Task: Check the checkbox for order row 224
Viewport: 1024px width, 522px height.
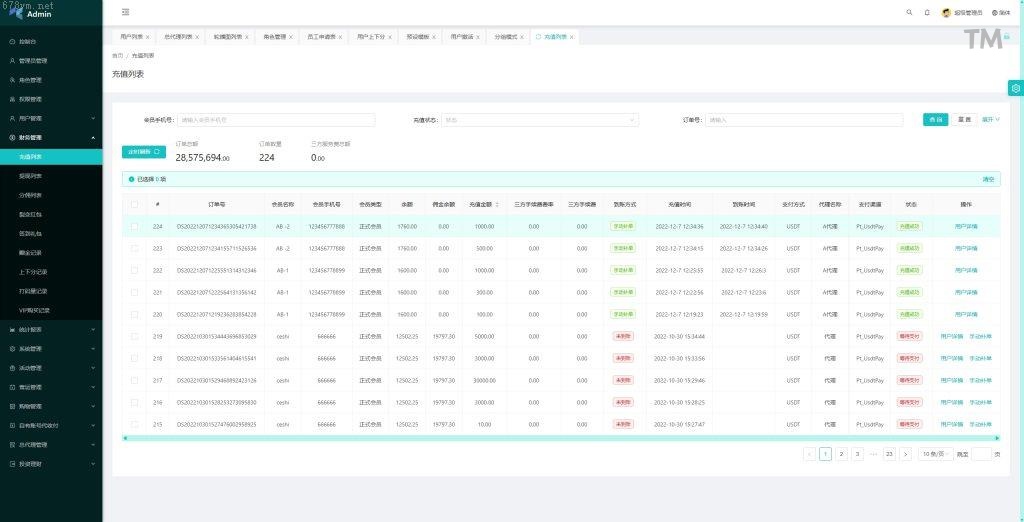Action: tap(135, 227)
